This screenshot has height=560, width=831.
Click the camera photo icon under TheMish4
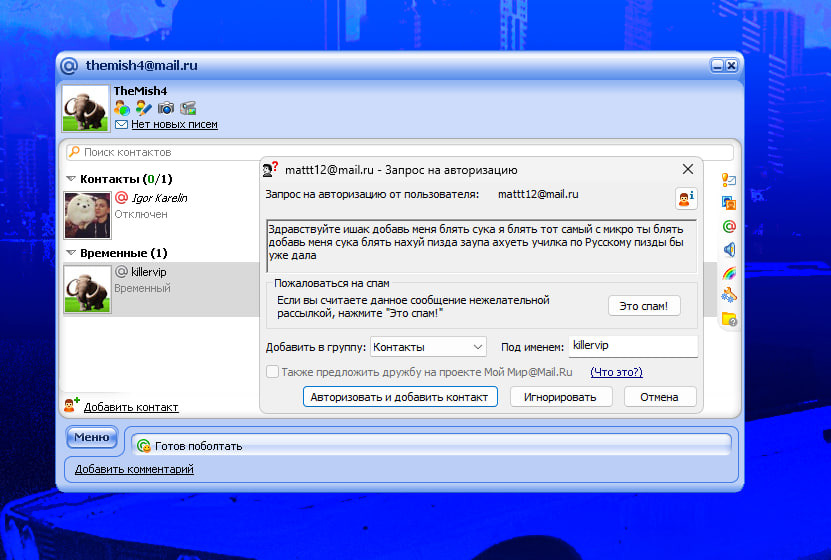pyautogui.click(x=165, y=107)
